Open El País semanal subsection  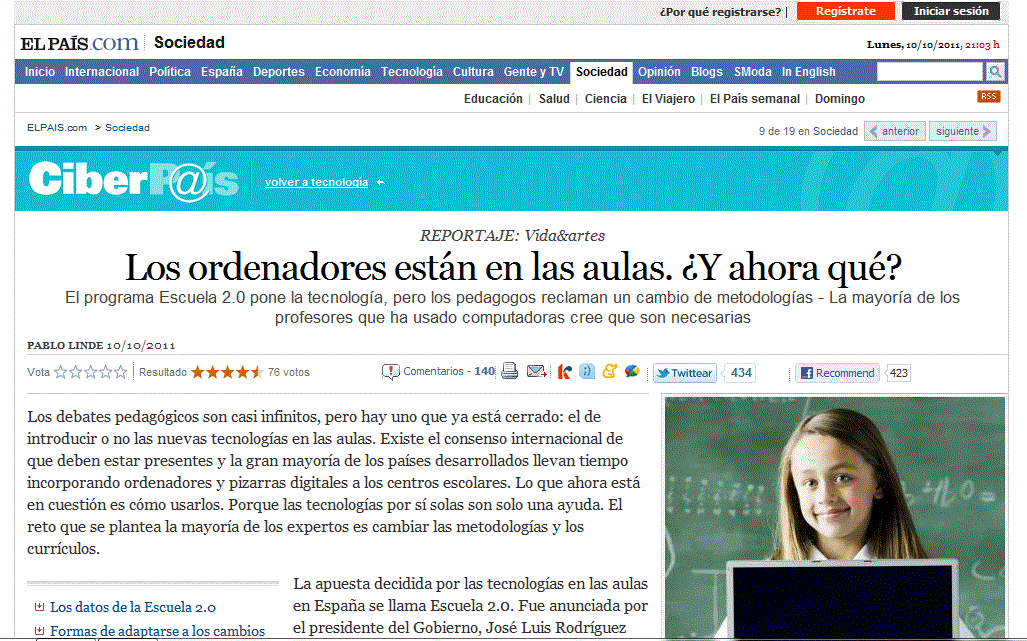[x=755, y=99]
